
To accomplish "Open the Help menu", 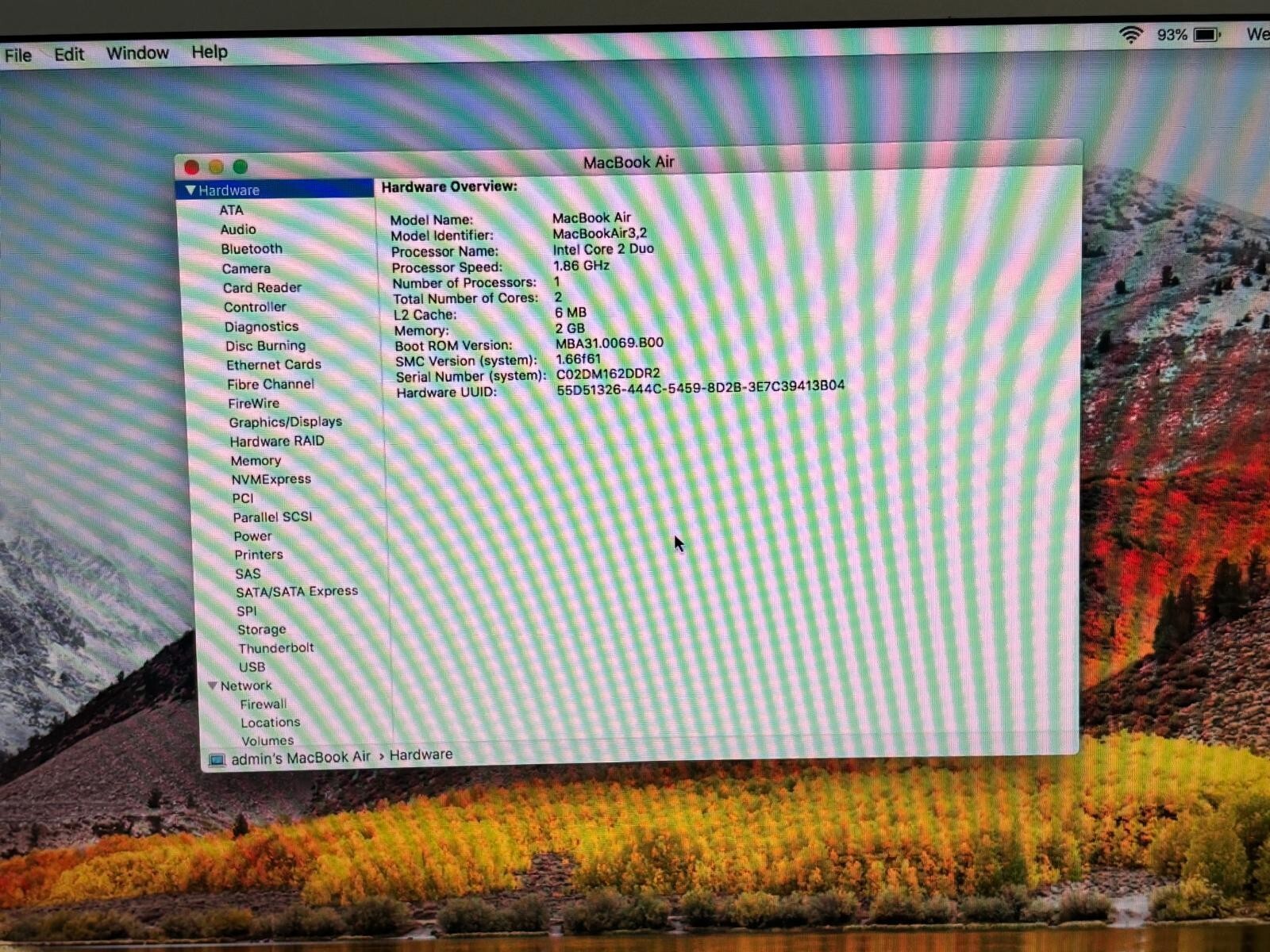I will 210,52.
